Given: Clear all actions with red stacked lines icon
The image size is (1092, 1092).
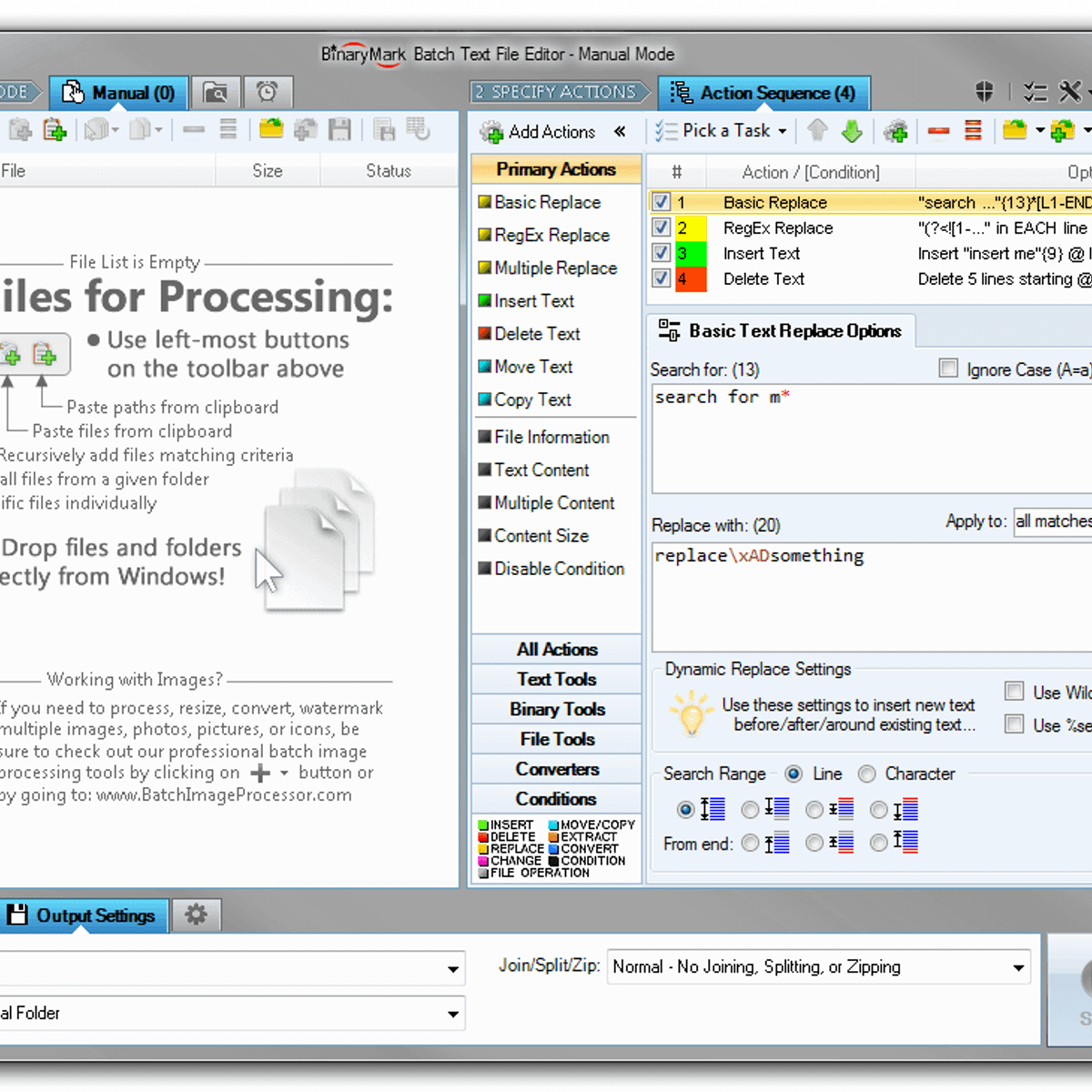Looking at the screenshot, I should 974,131.
